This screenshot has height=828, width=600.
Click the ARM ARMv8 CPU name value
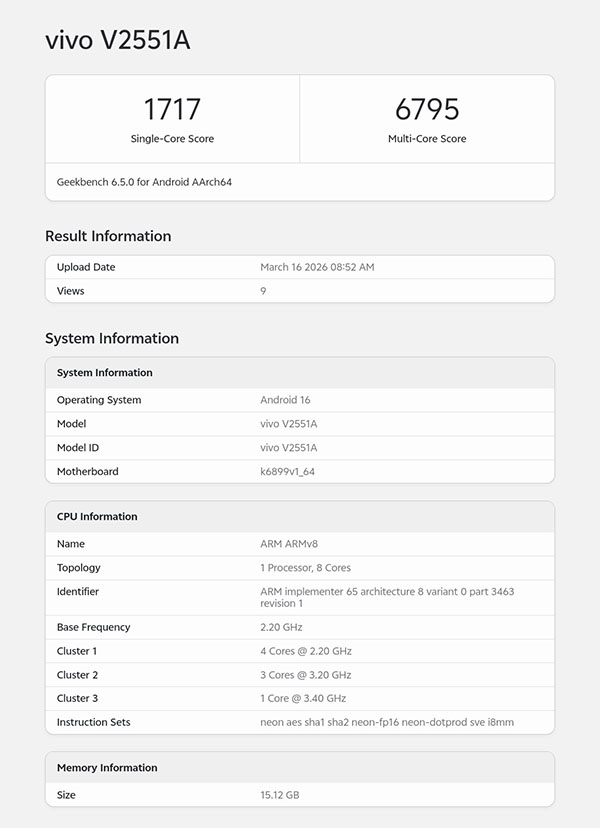pos(290,544)
